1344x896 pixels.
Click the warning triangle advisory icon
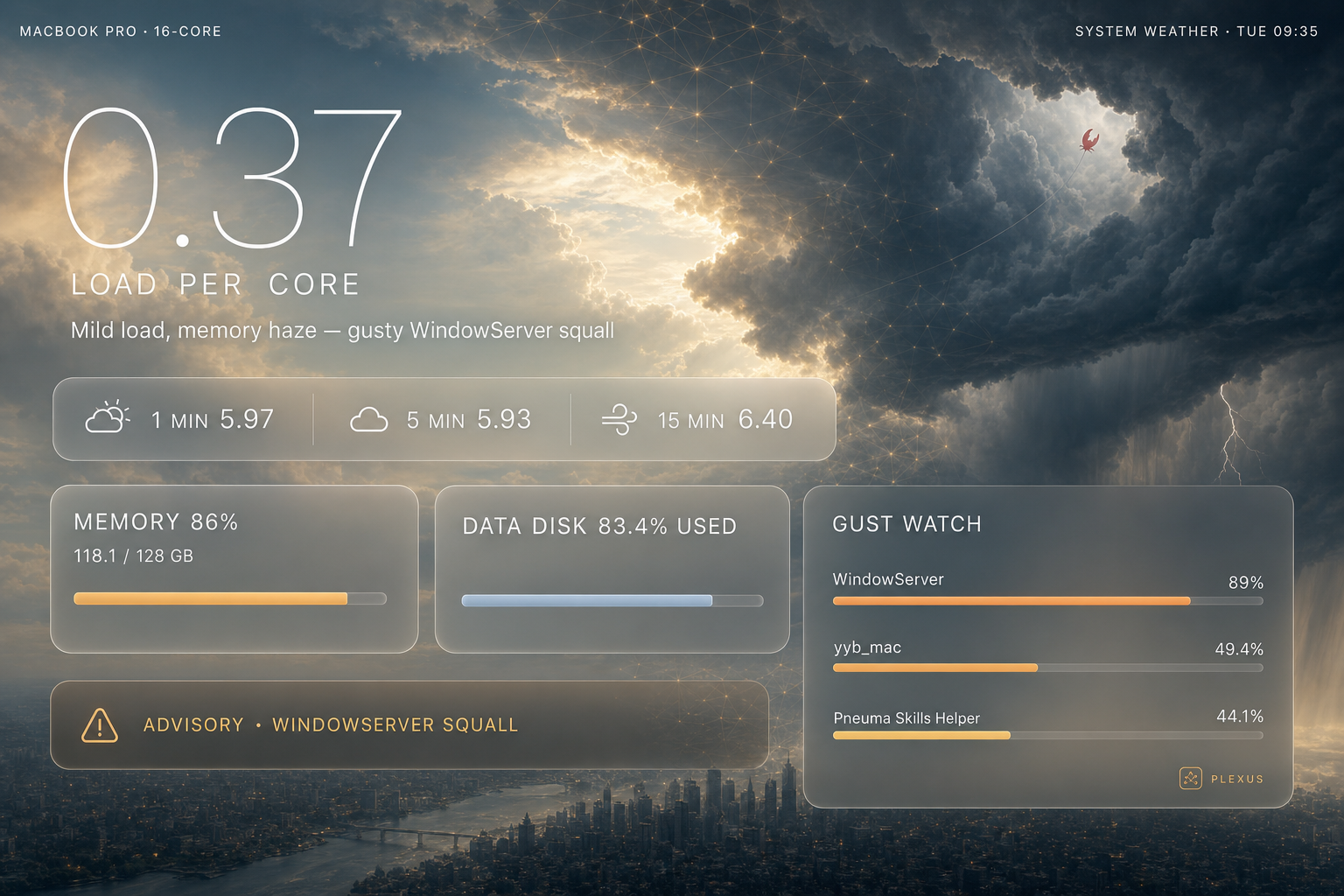point(100,725)
